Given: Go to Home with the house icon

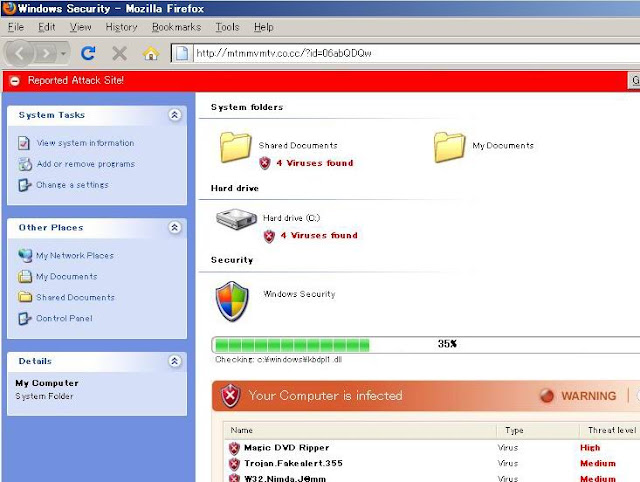Looking at the screenshot, I should [151, 53].
